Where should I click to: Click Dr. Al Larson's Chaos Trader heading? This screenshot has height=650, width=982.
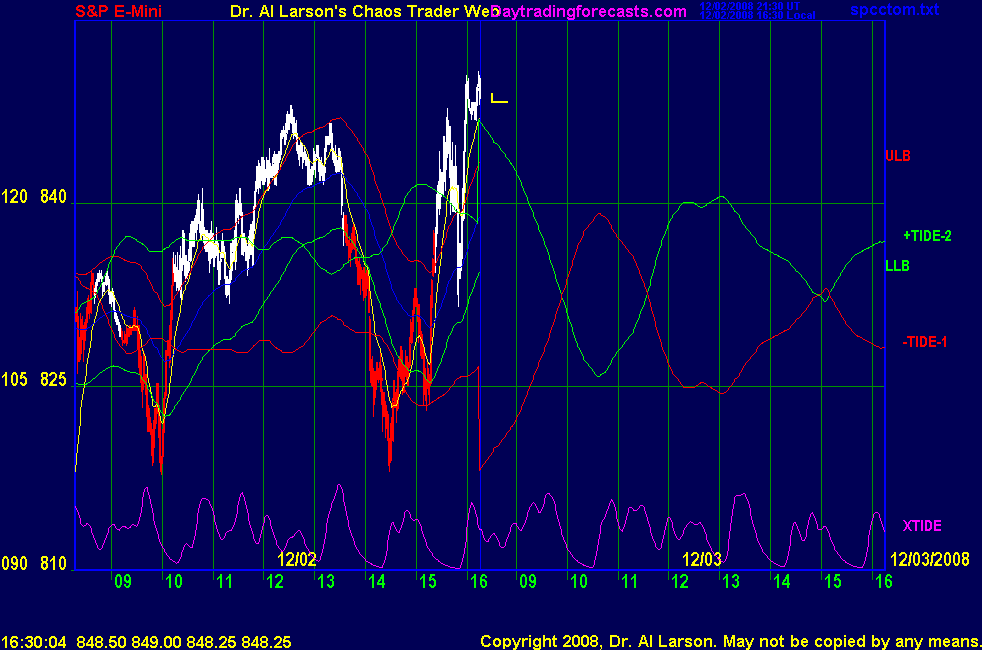point(357,12)
